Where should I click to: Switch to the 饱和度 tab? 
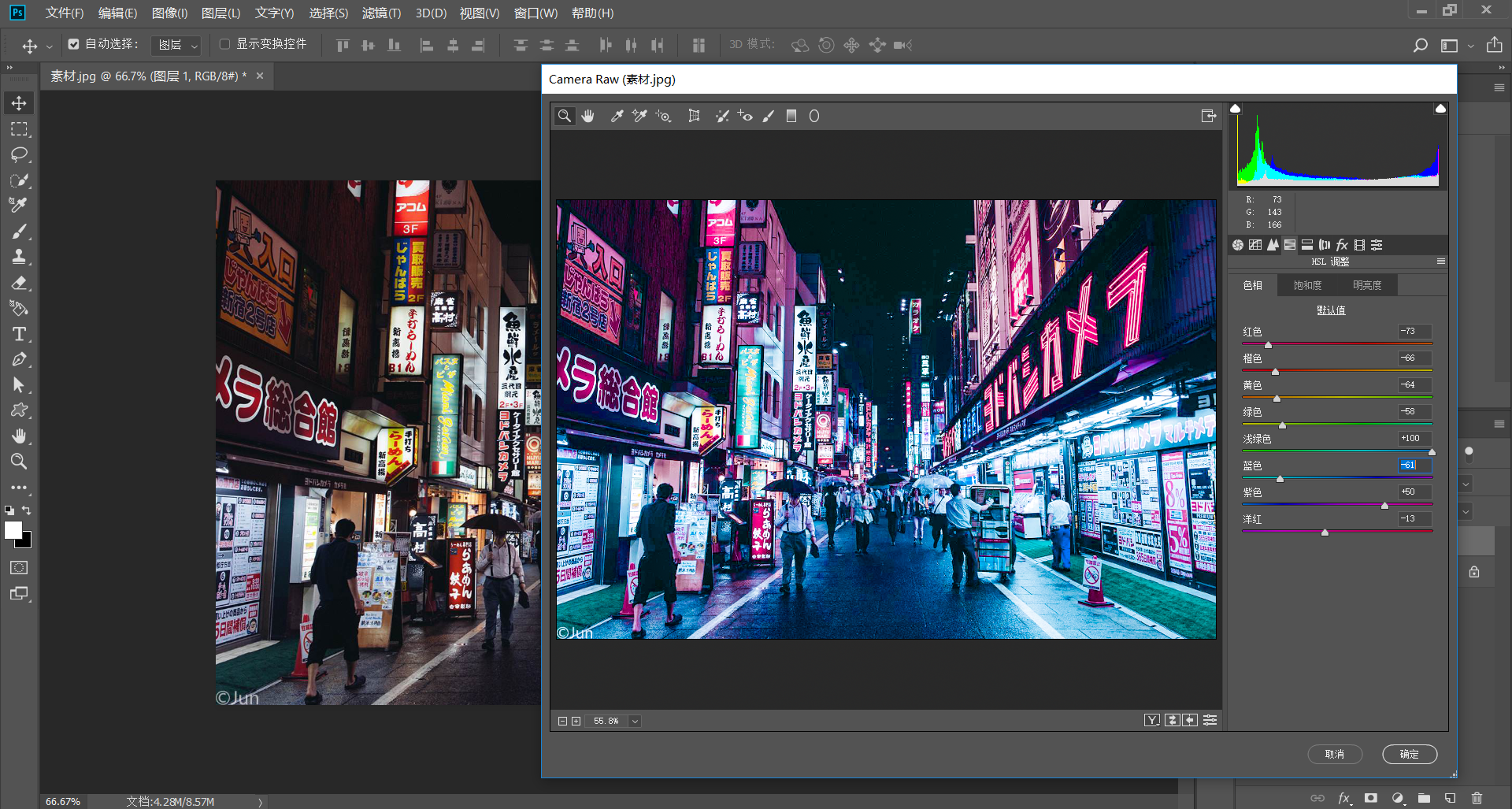coord(1307,285)
